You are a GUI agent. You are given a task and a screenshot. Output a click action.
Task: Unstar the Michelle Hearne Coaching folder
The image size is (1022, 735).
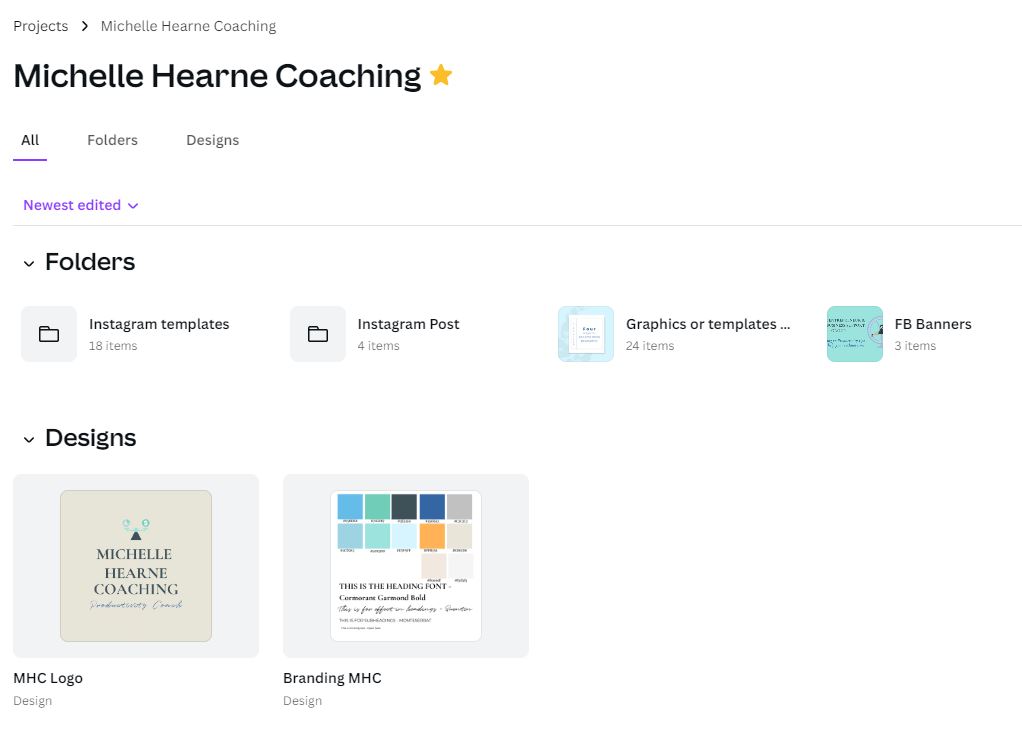(x=441, y=75)
